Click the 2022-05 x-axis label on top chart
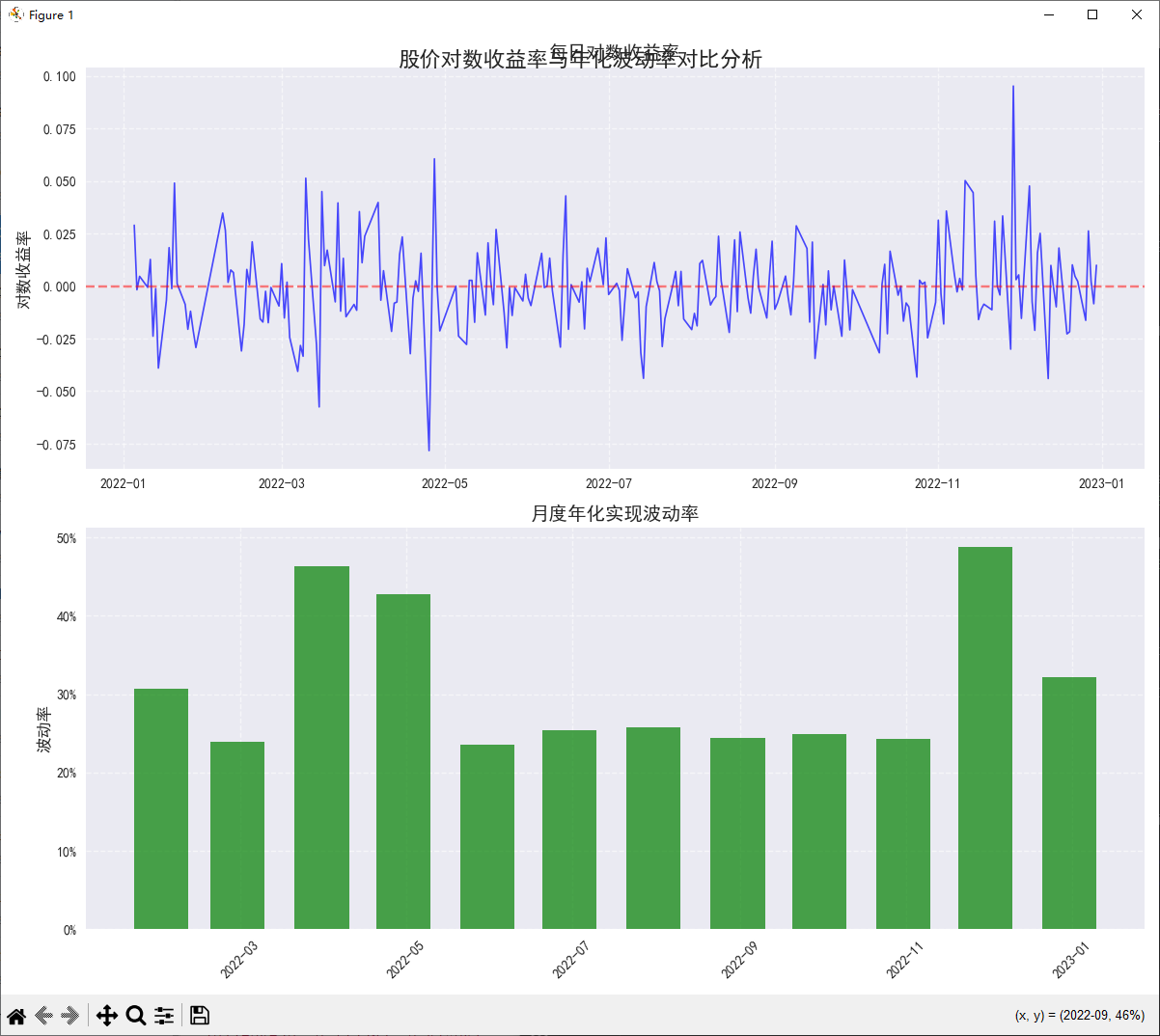Viewport: 1160px width, 1036px height. click(x=445, y=483)
